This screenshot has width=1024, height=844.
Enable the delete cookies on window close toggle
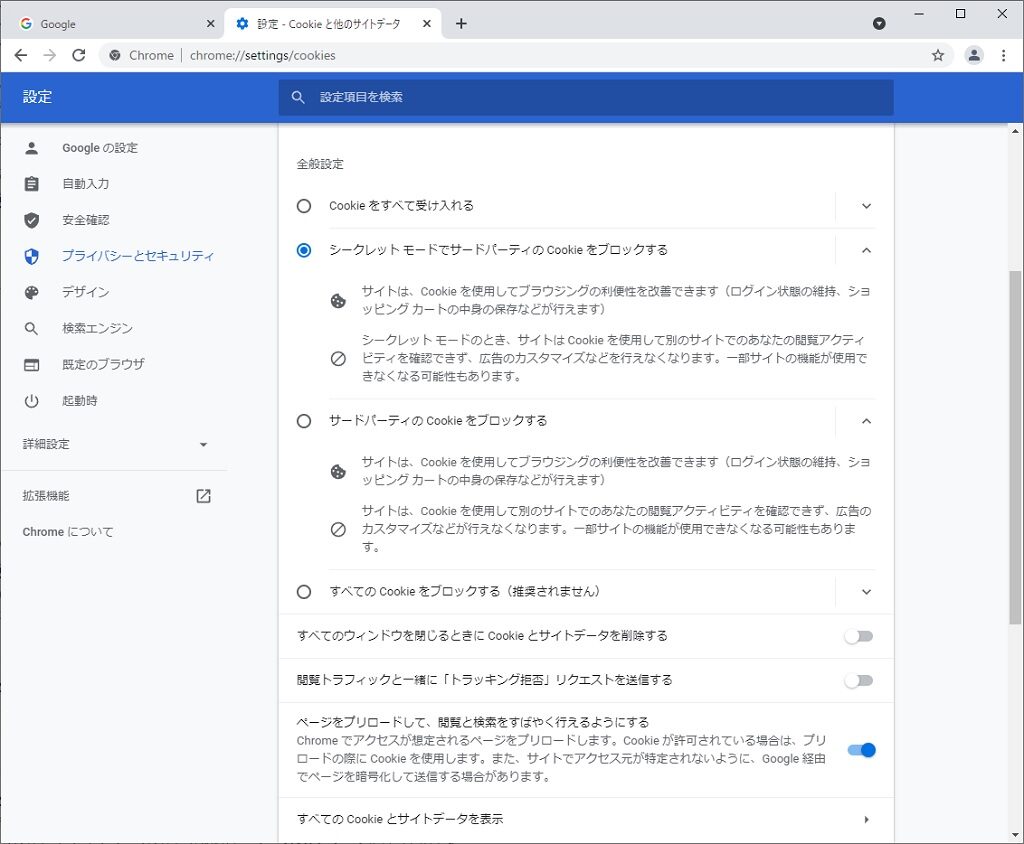858,636
